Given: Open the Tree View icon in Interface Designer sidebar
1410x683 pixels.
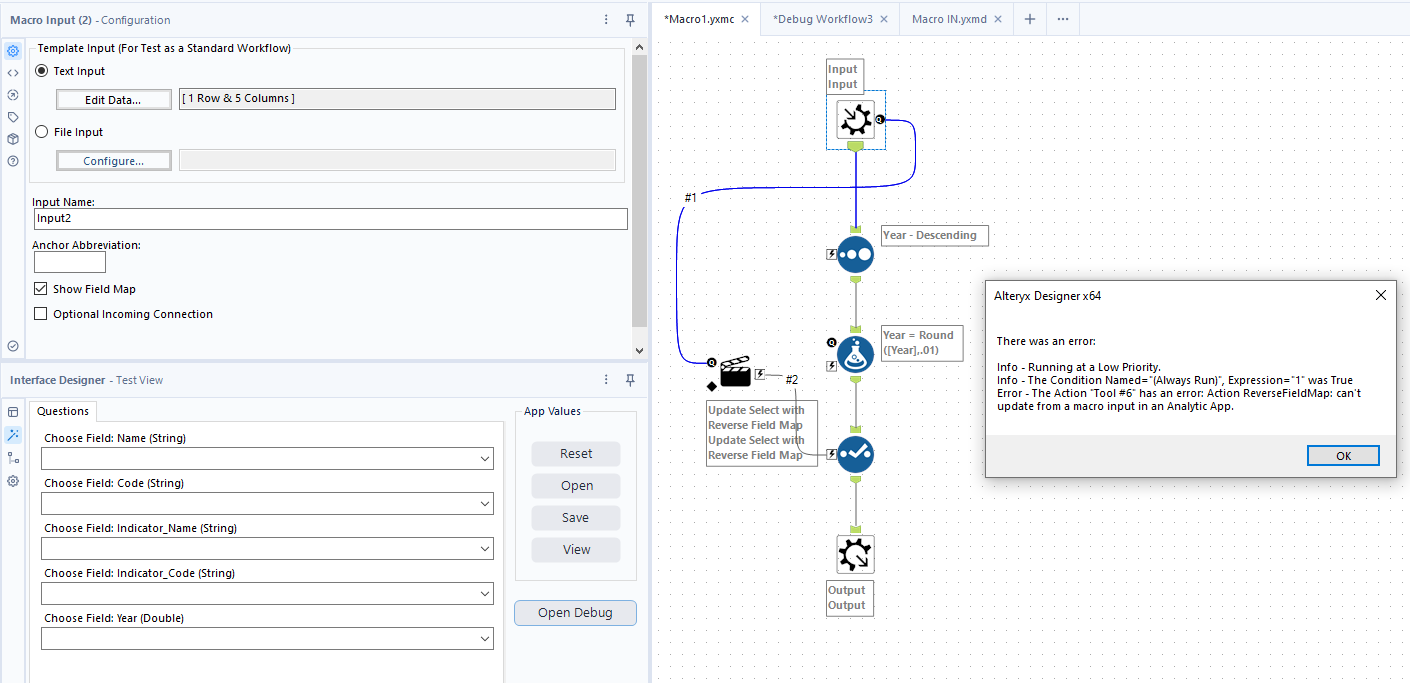Looking at the screenshot, I should tap(14, 458).
